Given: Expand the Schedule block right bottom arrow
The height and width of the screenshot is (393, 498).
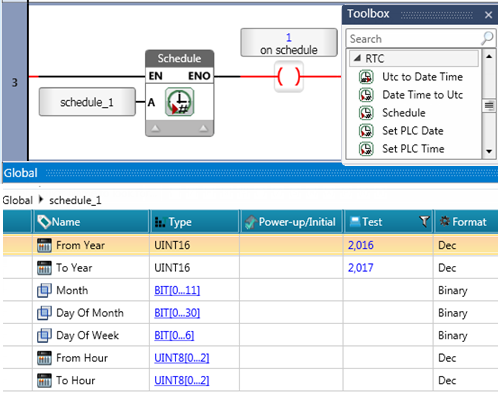Looking at the screenshot, I should (x=203, y=128).
